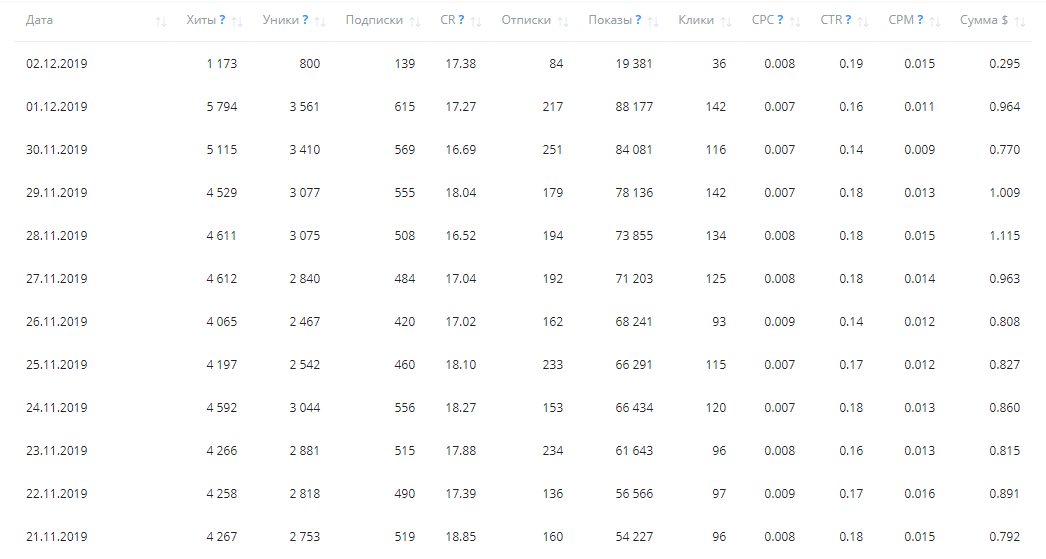Viewport: 1046px width, 559px height.
Task: Select the 02.12.2019 date row cell
Action: (57, 64)
